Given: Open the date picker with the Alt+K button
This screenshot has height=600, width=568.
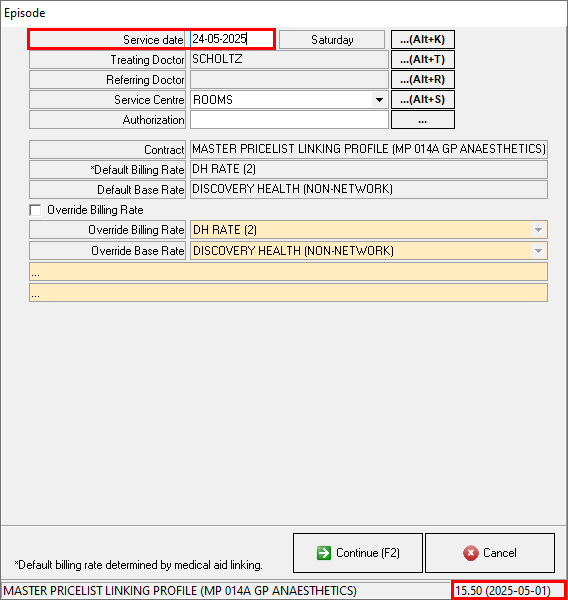Looking at the screenshot, I should (x=423, y=40).
